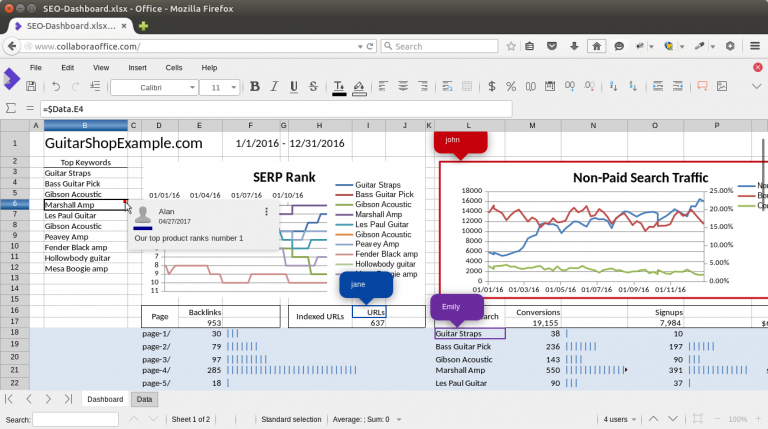Image resolution: width=768 pixels, height=429 pixels.
Task: Click the currency format dollar icon
Action: [x=490, y=87]
